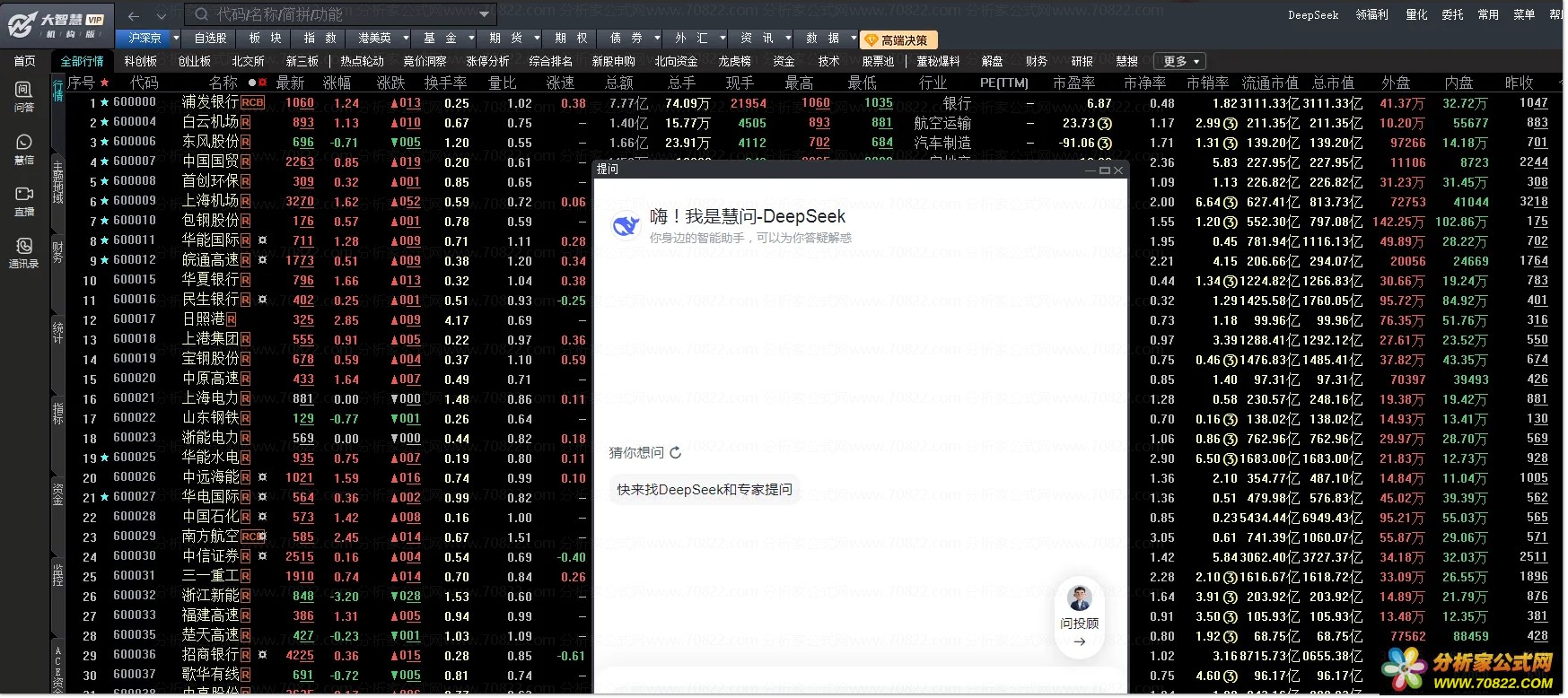Click 快来找DeepSeek和专家提问 suggestion
The width and height of the screenshot is (1568, 698).
(705, 490)
